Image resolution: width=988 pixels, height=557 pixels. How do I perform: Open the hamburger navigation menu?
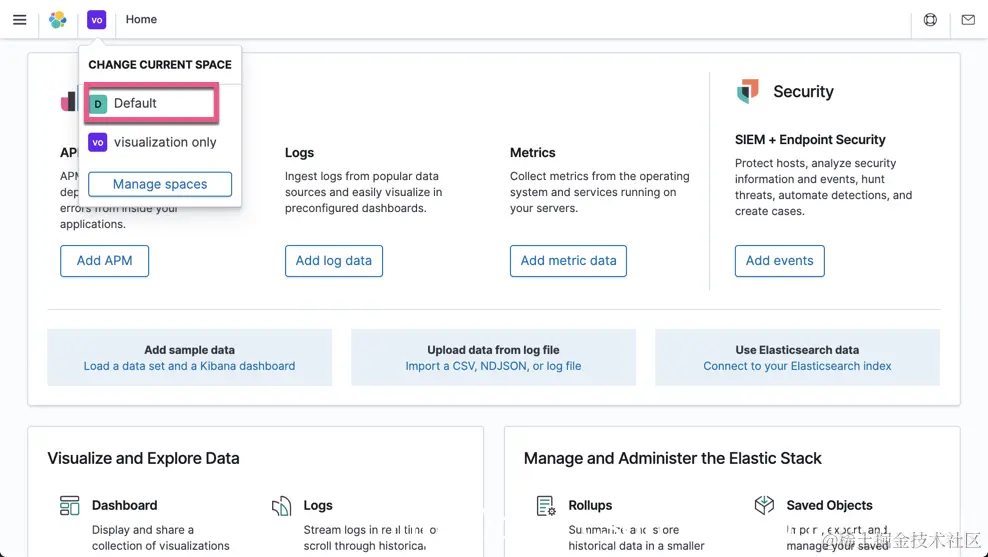click(x=20, y=20)
